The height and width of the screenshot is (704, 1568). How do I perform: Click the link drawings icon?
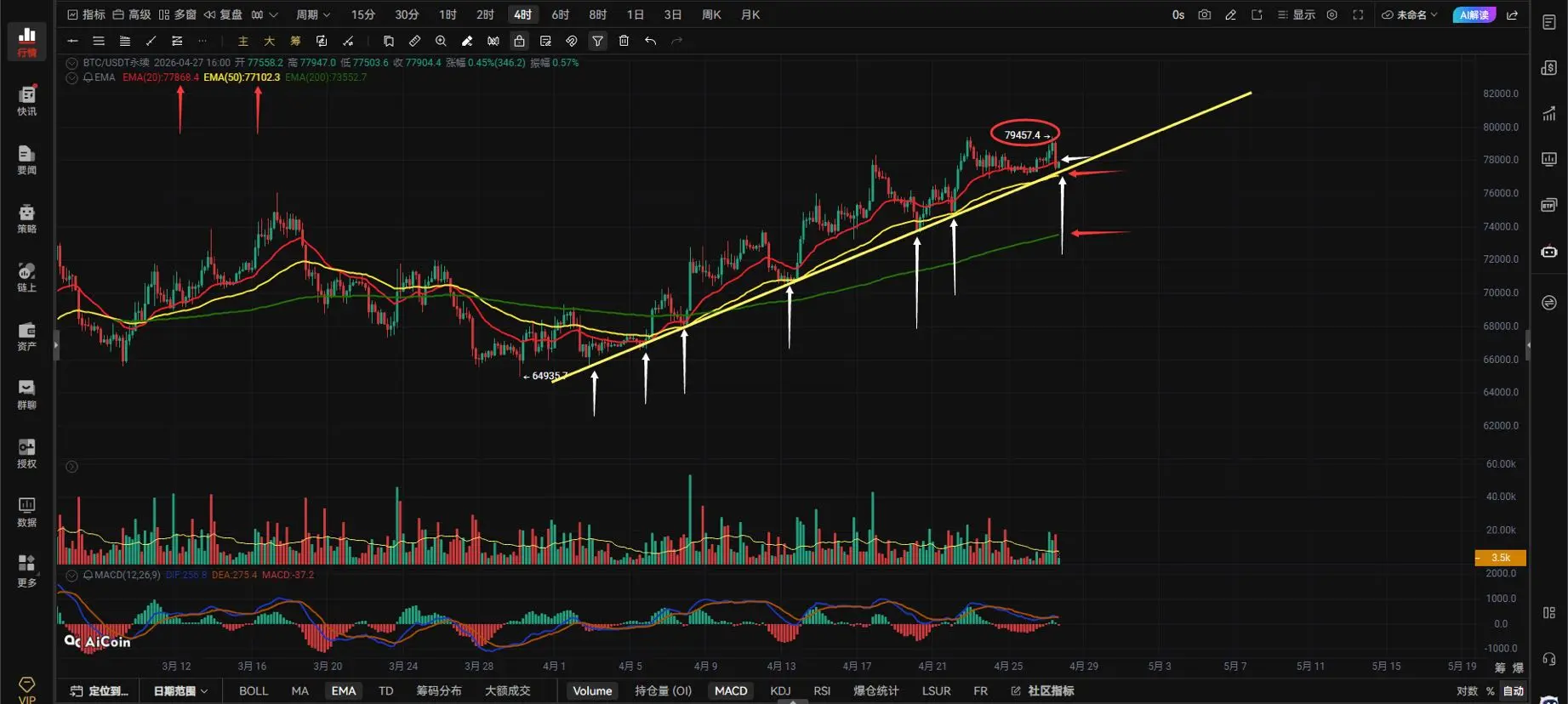coord(571,41)
